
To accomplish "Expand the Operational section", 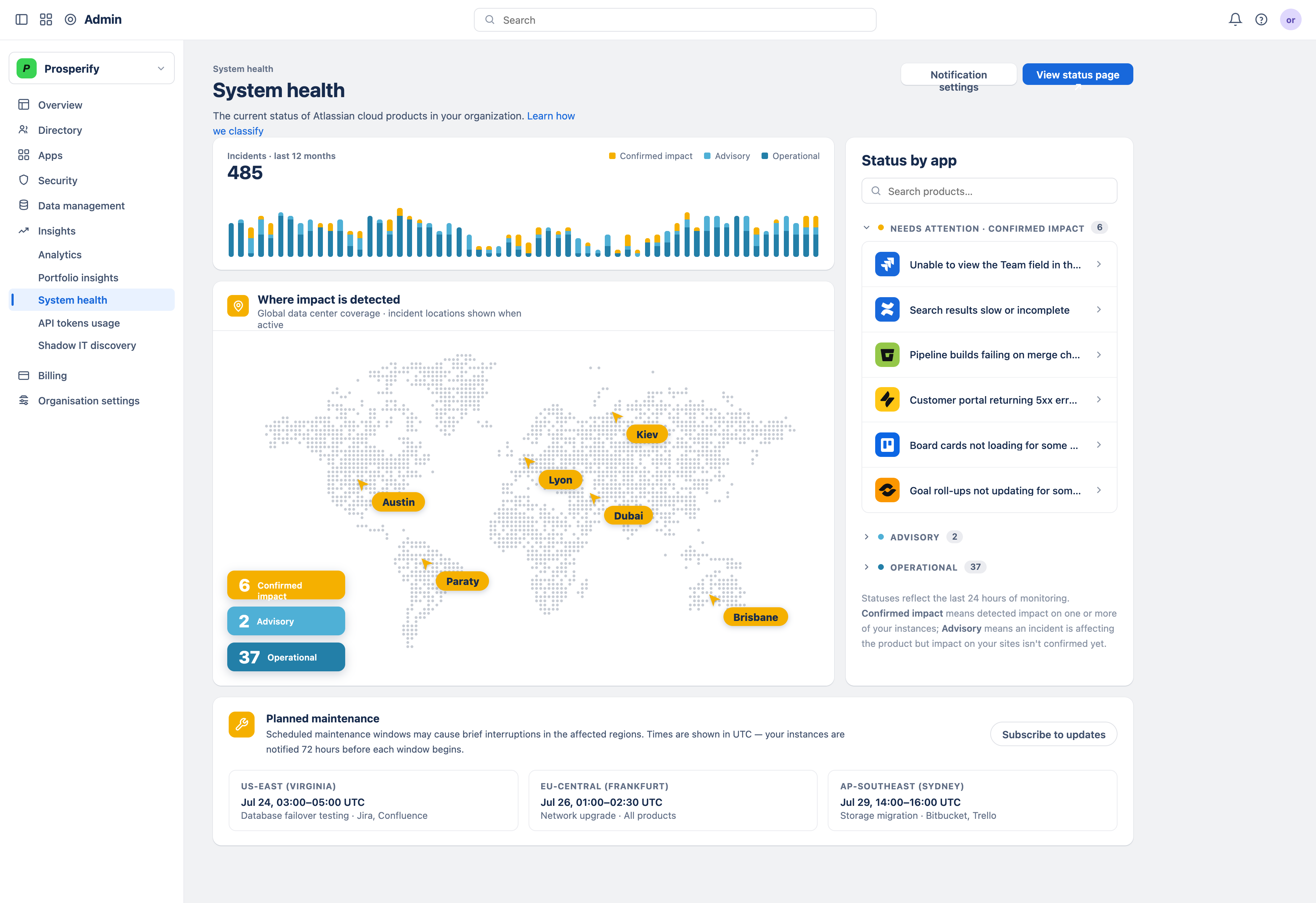I will coord(866,567).
